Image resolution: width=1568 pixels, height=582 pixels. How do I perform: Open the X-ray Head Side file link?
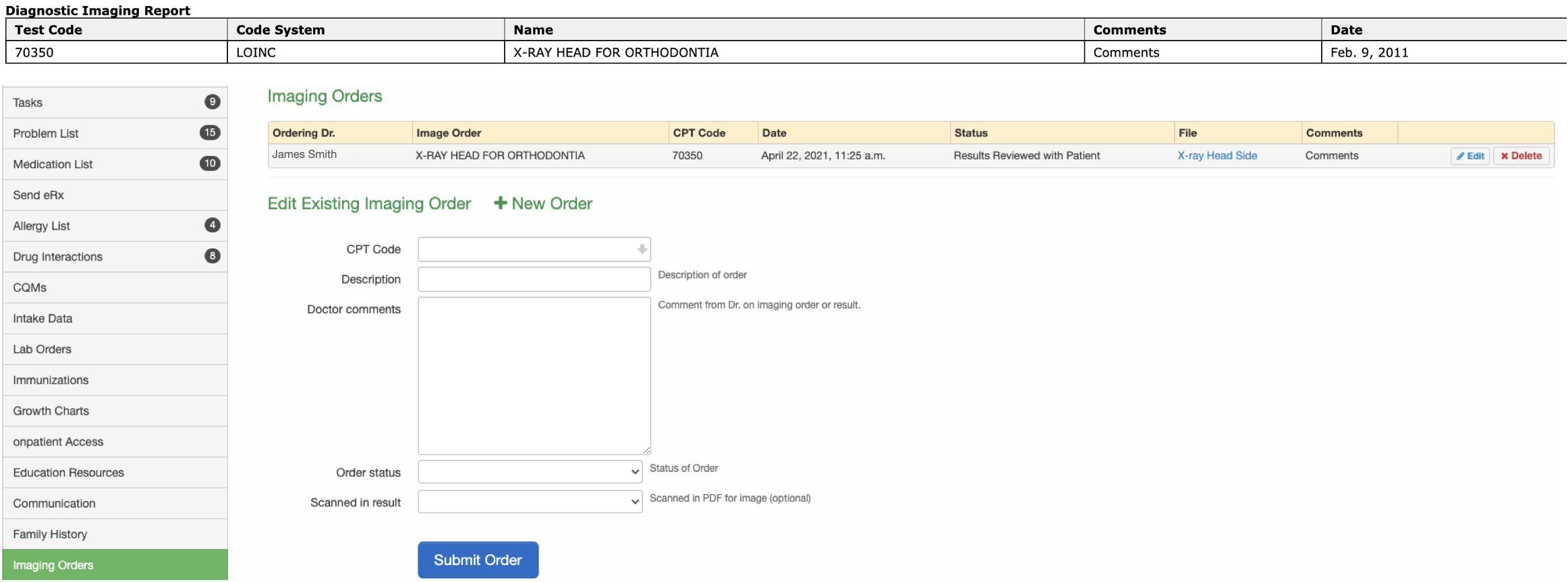[x=1217, y=155]
